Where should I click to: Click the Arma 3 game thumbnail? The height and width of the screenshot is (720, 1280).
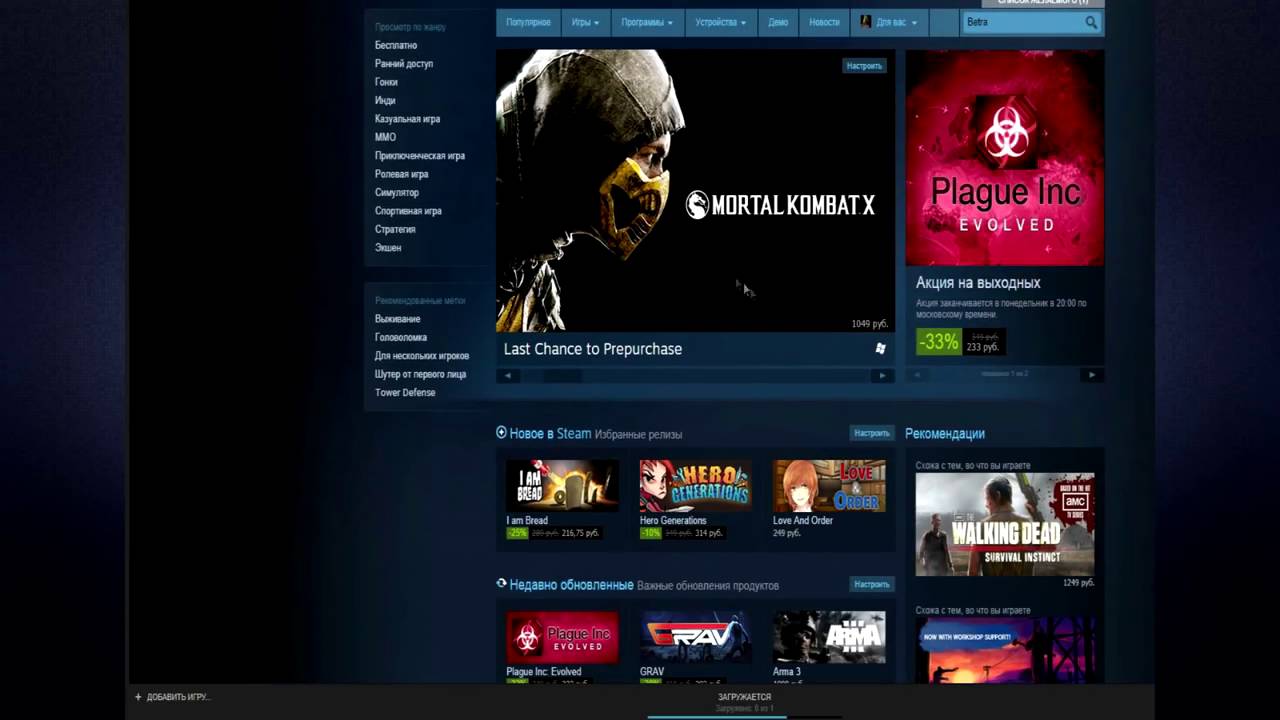tap(829, 637)
